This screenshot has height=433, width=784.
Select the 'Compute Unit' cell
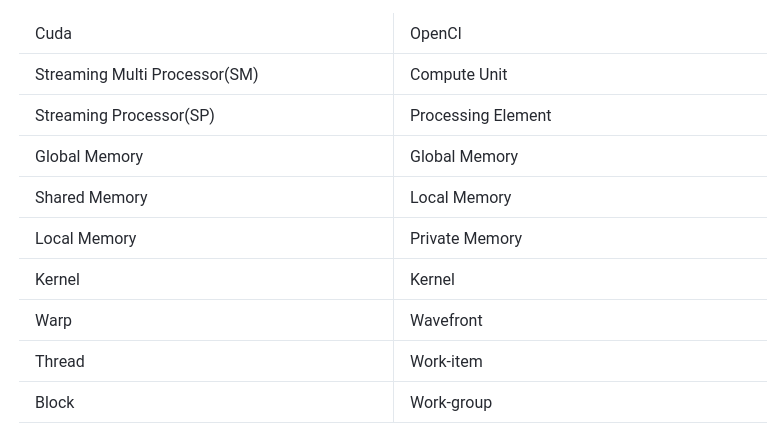pos(580,74)
